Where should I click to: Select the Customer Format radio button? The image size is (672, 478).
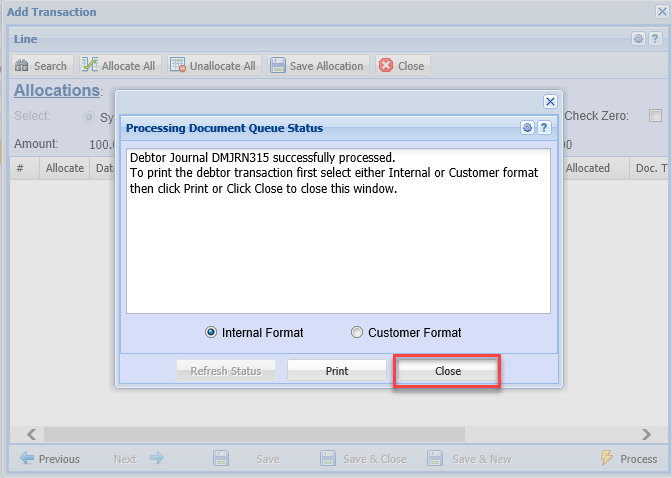(x=357, y=333)
